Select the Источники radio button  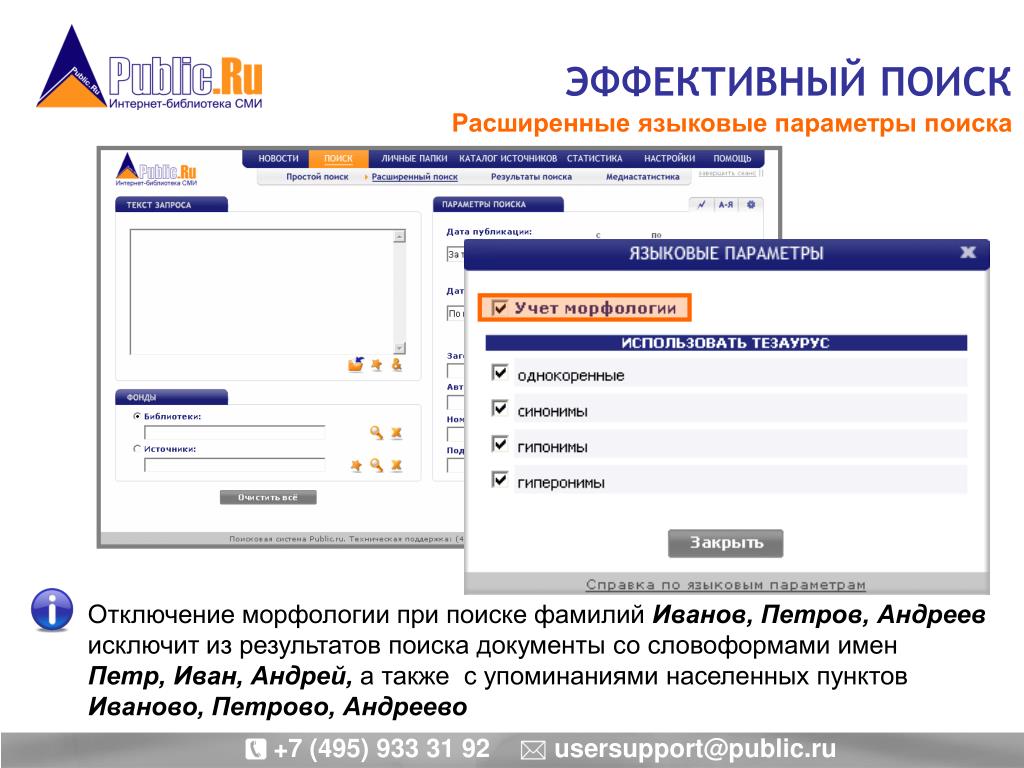click(137, 449)
